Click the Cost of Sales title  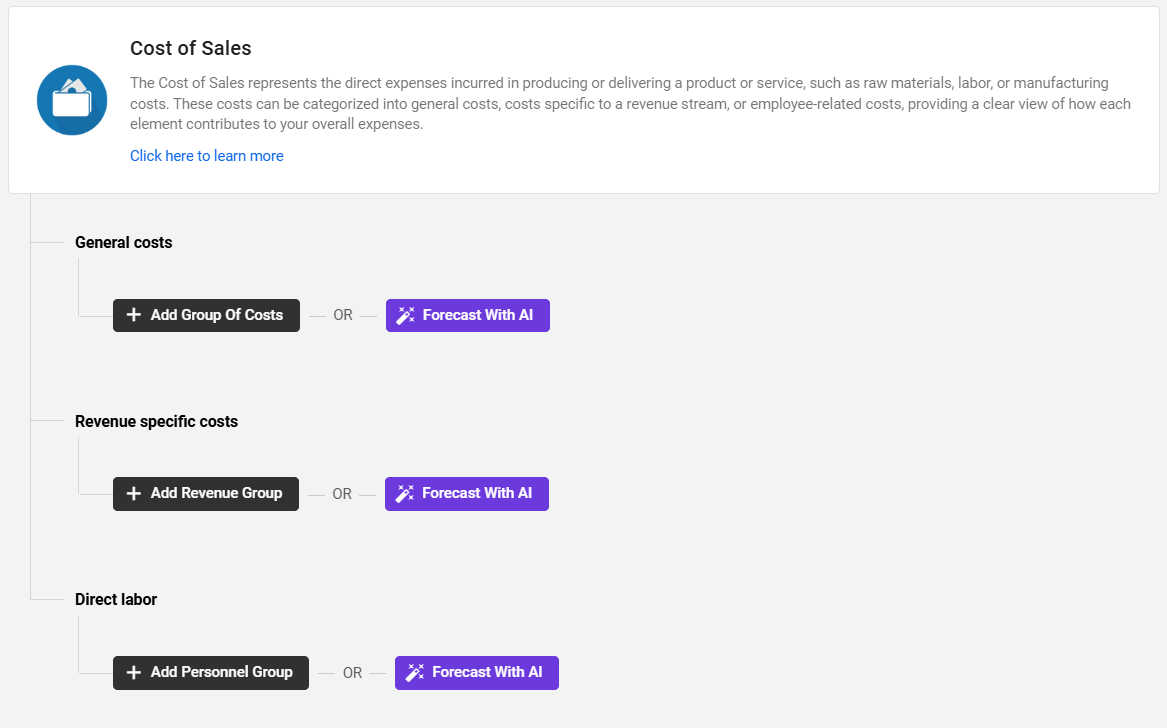191,48
